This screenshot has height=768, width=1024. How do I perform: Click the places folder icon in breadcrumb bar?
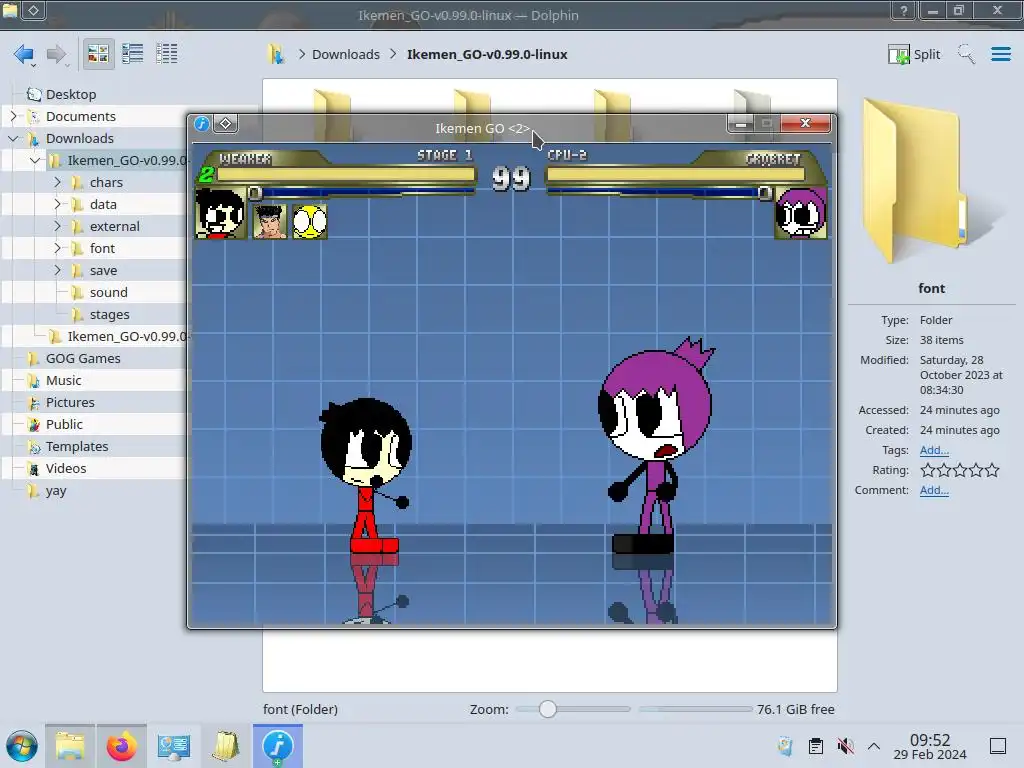(x=276, y=54)
